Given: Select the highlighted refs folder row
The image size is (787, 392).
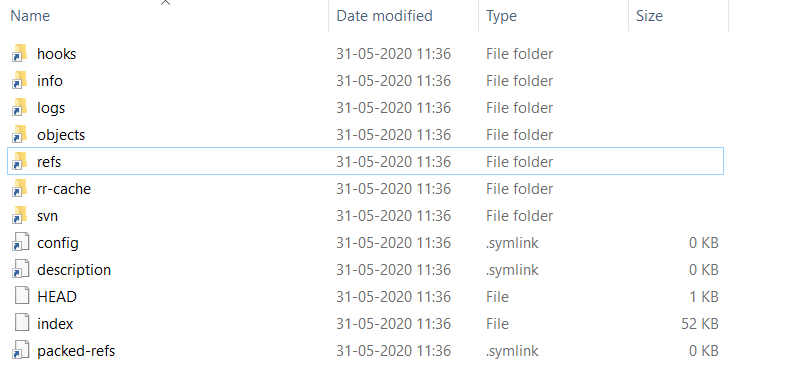Looking at the screenshot, I should (365, 162).
